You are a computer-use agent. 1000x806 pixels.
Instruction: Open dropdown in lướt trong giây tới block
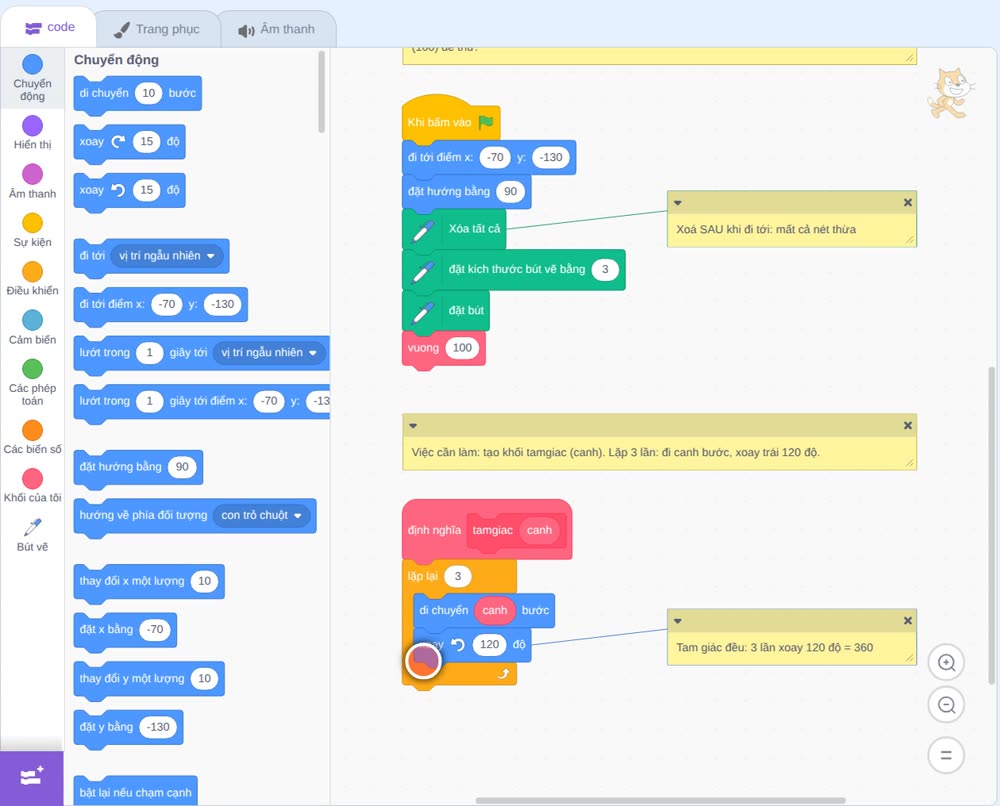click(x=268, y=353)
